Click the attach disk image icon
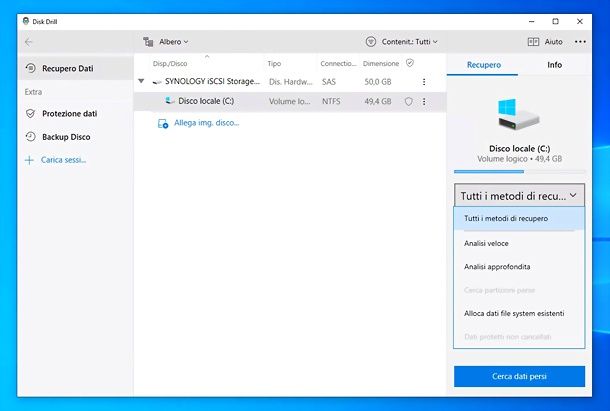Screen dimensions: 610x411 (x=163, y=124)
